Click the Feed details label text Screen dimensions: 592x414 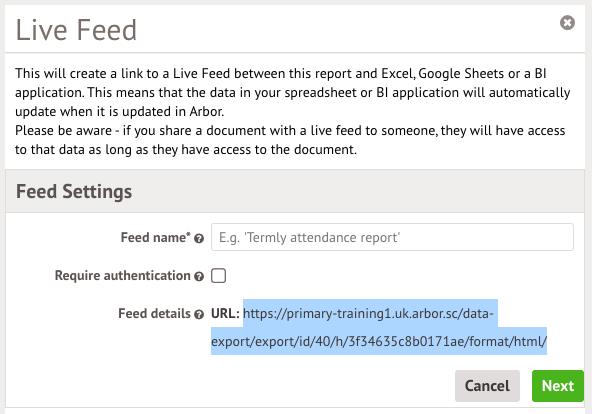point(154,313)
